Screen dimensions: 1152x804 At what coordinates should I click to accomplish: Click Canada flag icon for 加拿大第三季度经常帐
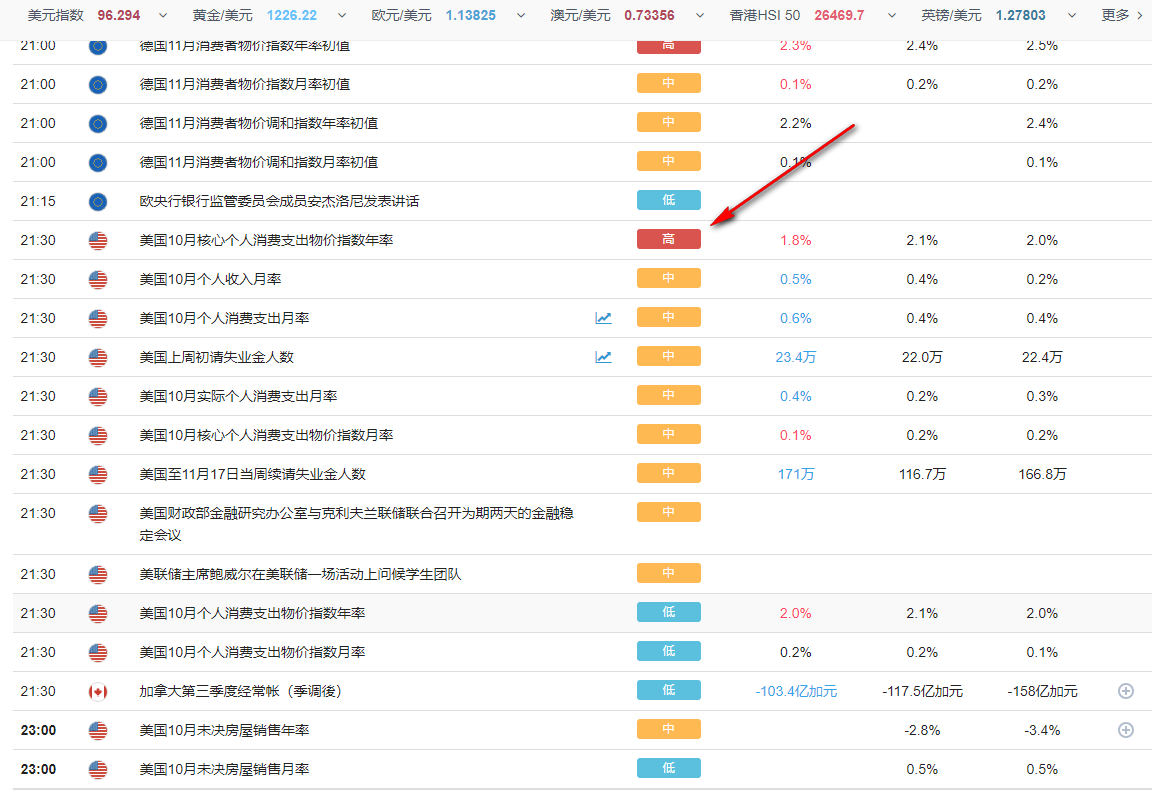(98, 691)
